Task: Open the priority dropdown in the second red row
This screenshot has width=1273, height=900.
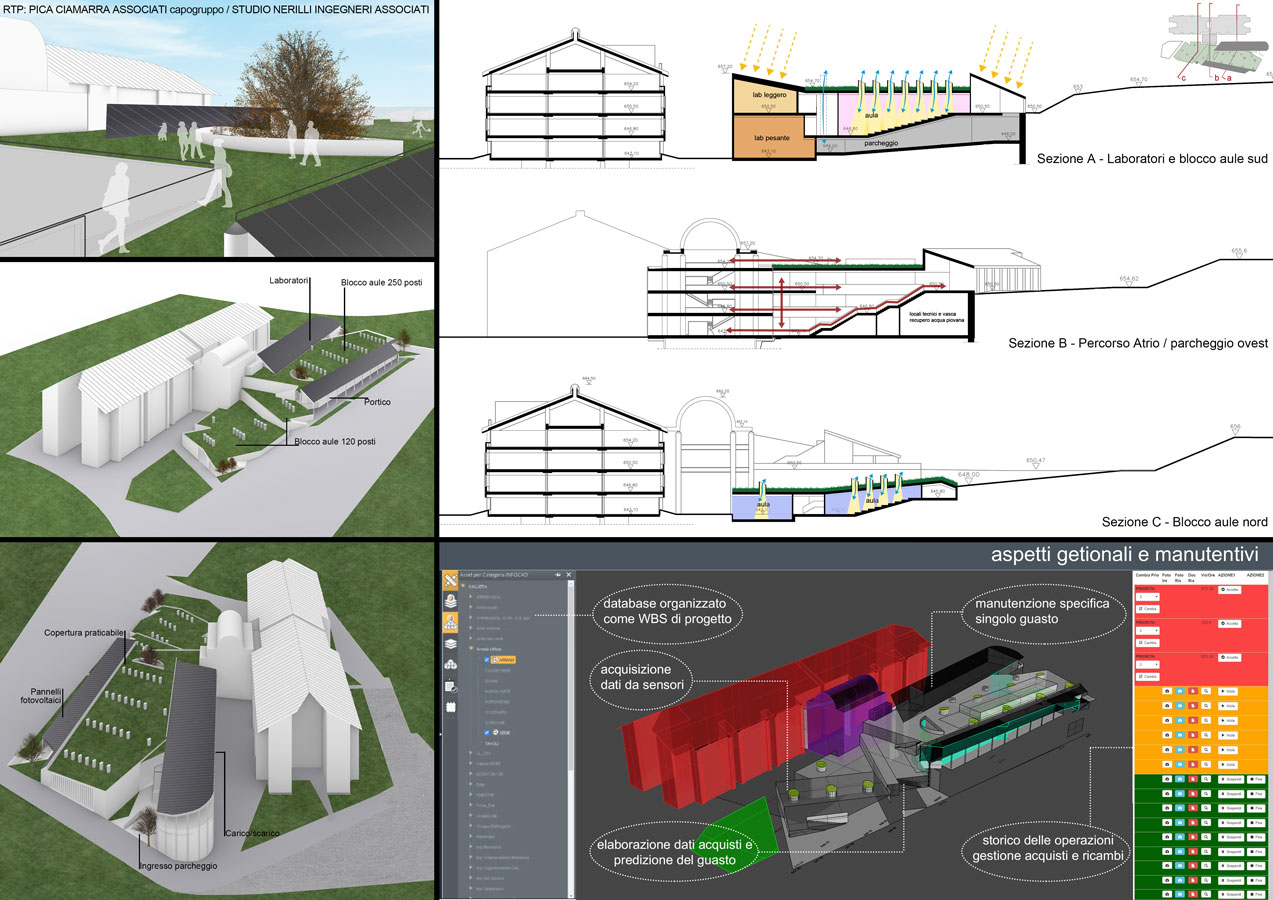Action: [x=1148, y=631]
